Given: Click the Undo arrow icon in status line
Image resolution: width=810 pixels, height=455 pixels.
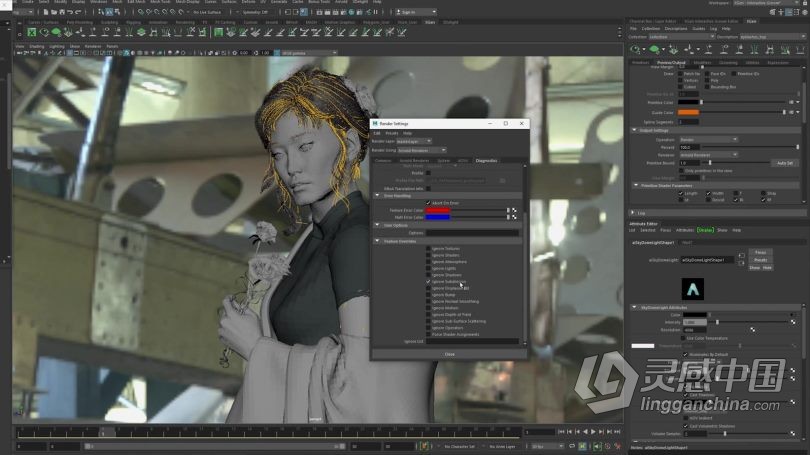Looking at the screenshot, I should pyautogui.click(x=70, y=12).
